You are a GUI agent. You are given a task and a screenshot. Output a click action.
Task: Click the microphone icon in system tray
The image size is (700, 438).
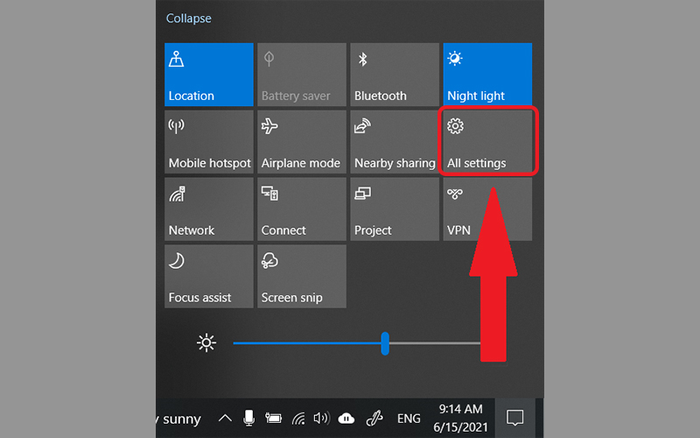248,418
